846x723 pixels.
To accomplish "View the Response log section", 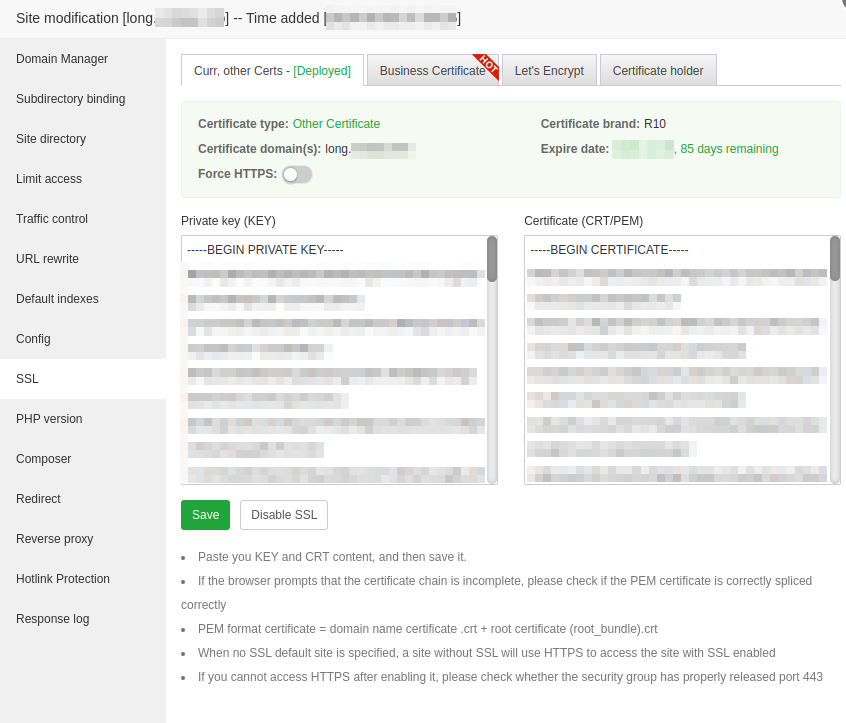I will coord(52,619).
